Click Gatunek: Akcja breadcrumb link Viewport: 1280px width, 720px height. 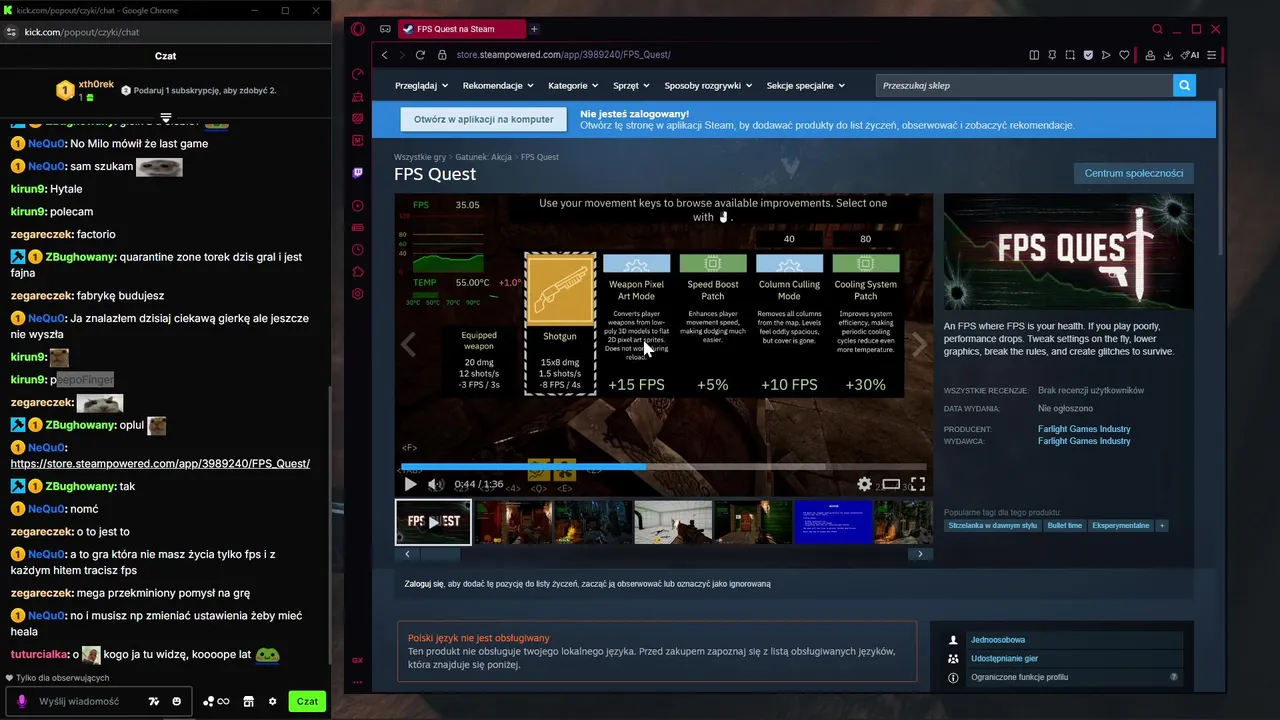(483, 157)
